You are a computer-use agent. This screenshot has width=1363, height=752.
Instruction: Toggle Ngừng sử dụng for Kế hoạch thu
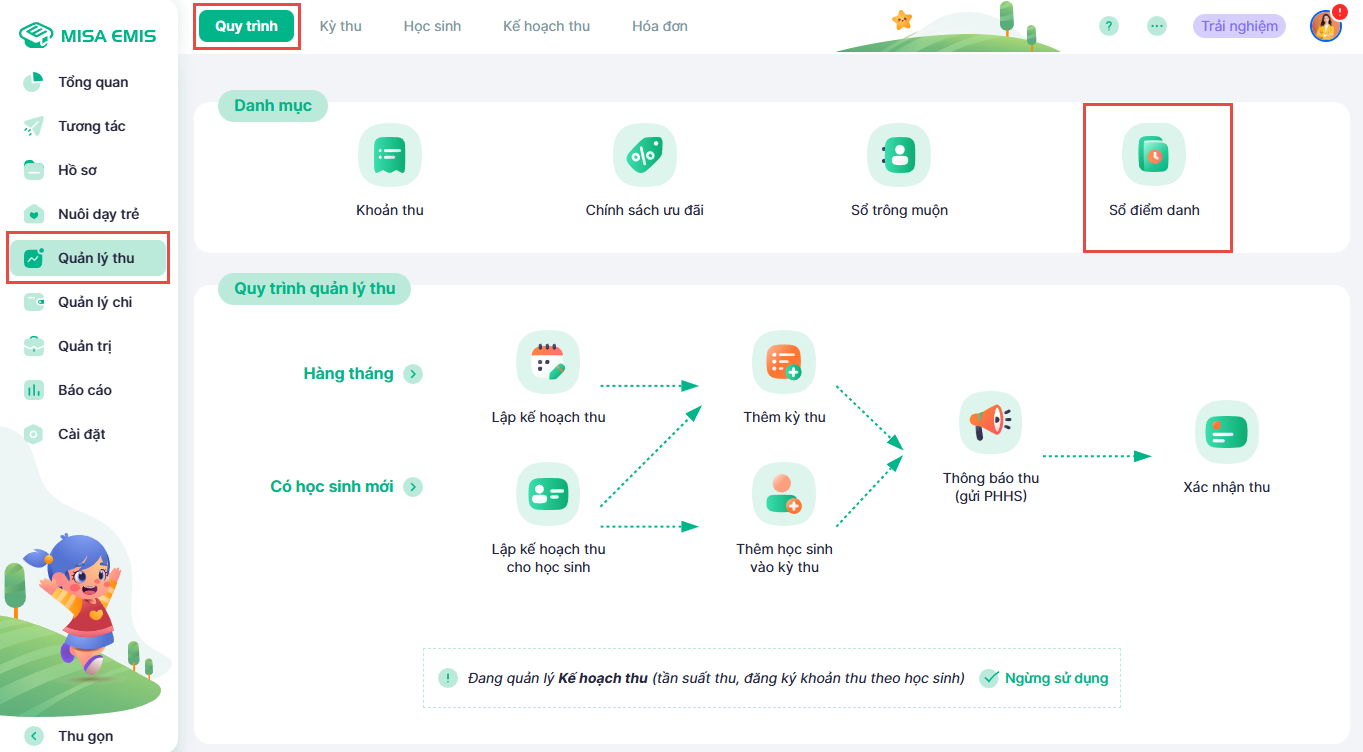(1045, 678)
